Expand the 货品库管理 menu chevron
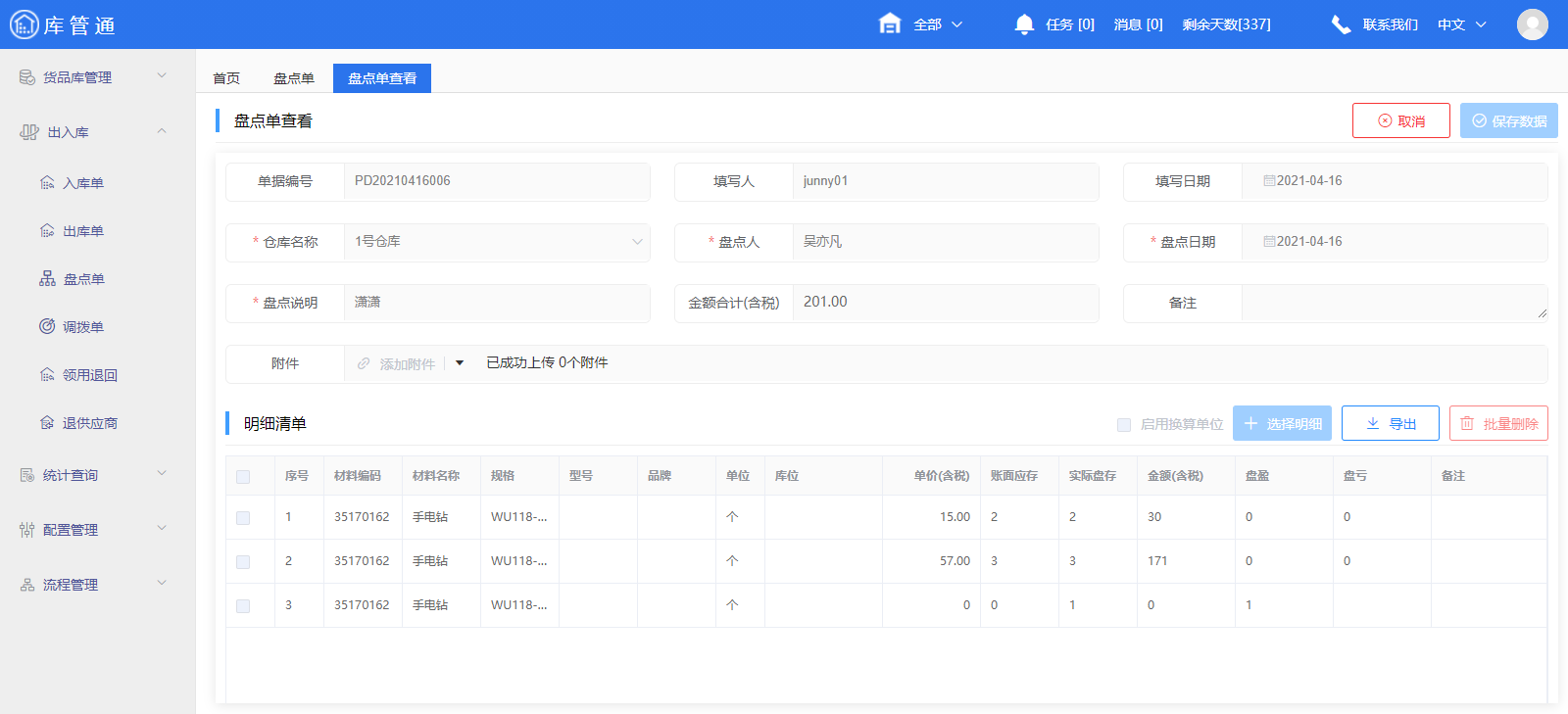This screenshot has width=1568, height=714. tap(162, 76)
